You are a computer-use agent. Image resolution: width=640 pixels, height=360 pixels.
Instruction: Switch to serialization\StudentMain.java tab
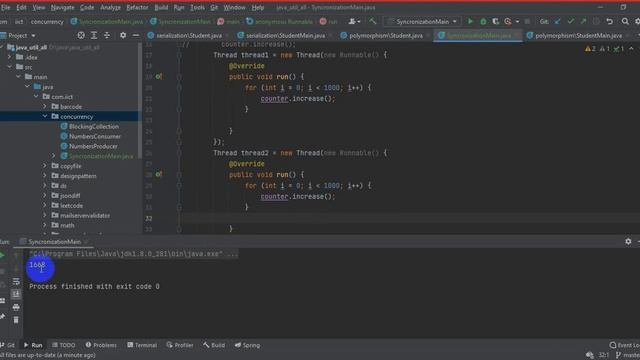(284, 36)
